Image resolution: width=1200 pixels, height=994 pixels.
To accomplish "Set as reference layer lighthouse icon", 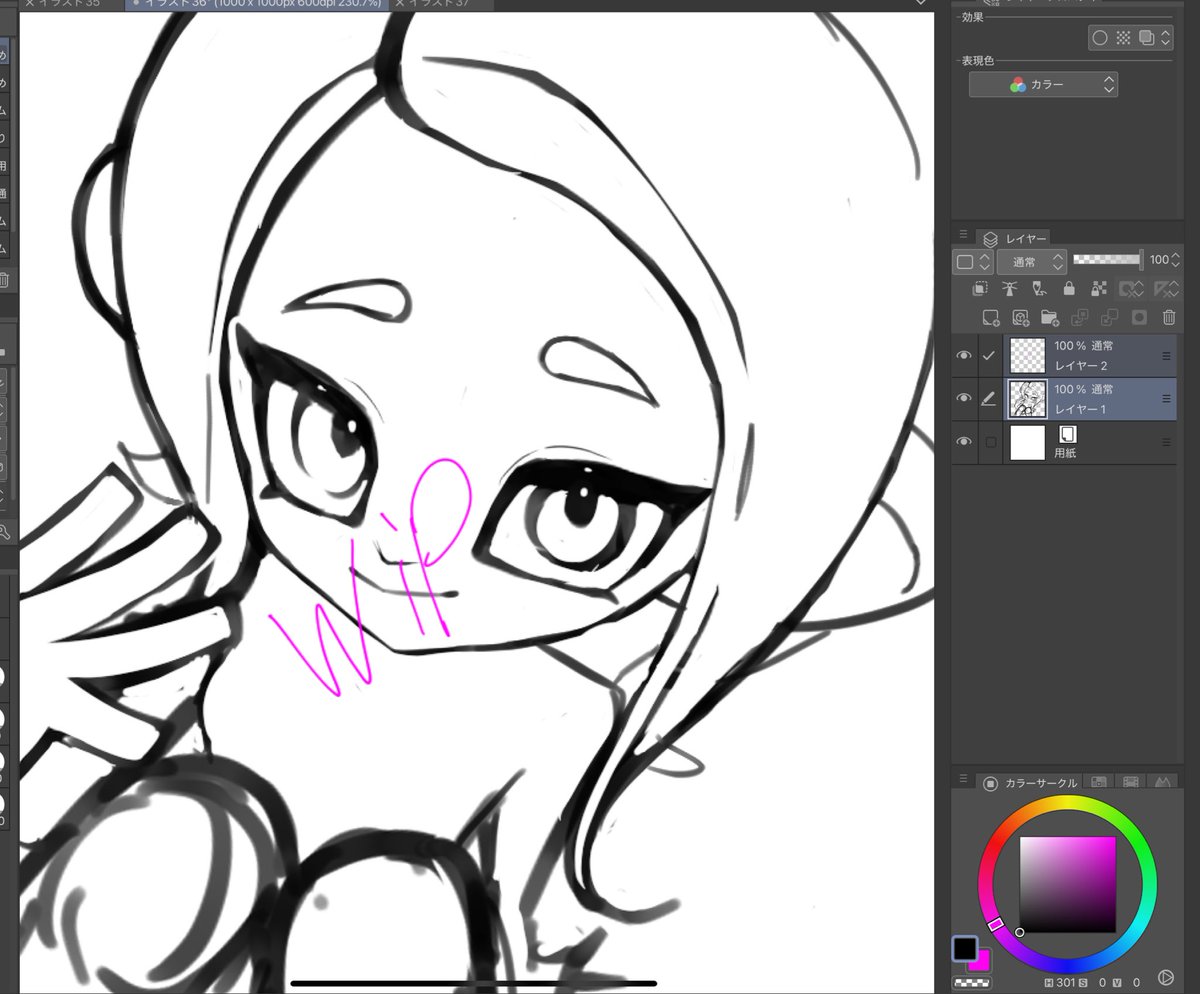I will [1011, 289].
